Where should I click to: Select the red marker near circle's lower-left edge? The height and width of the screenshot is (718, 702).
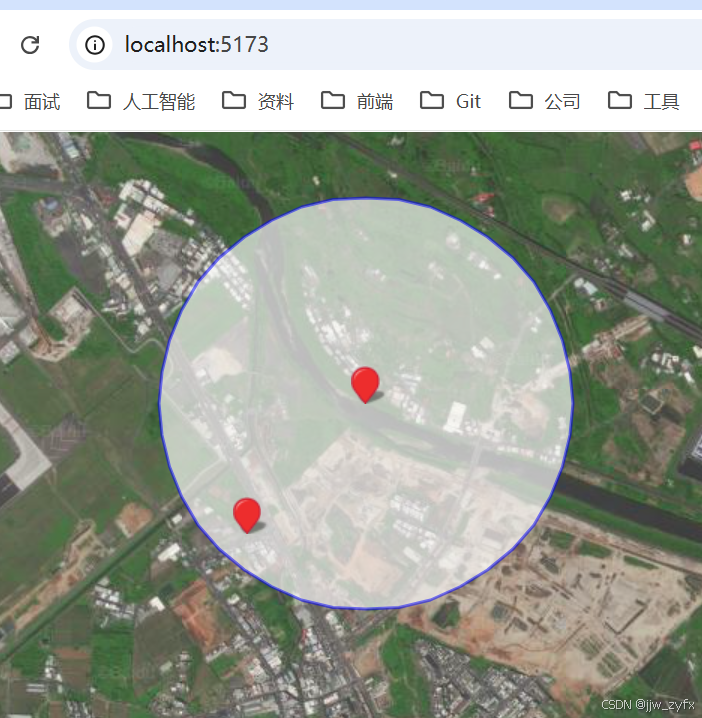(247, 515)
